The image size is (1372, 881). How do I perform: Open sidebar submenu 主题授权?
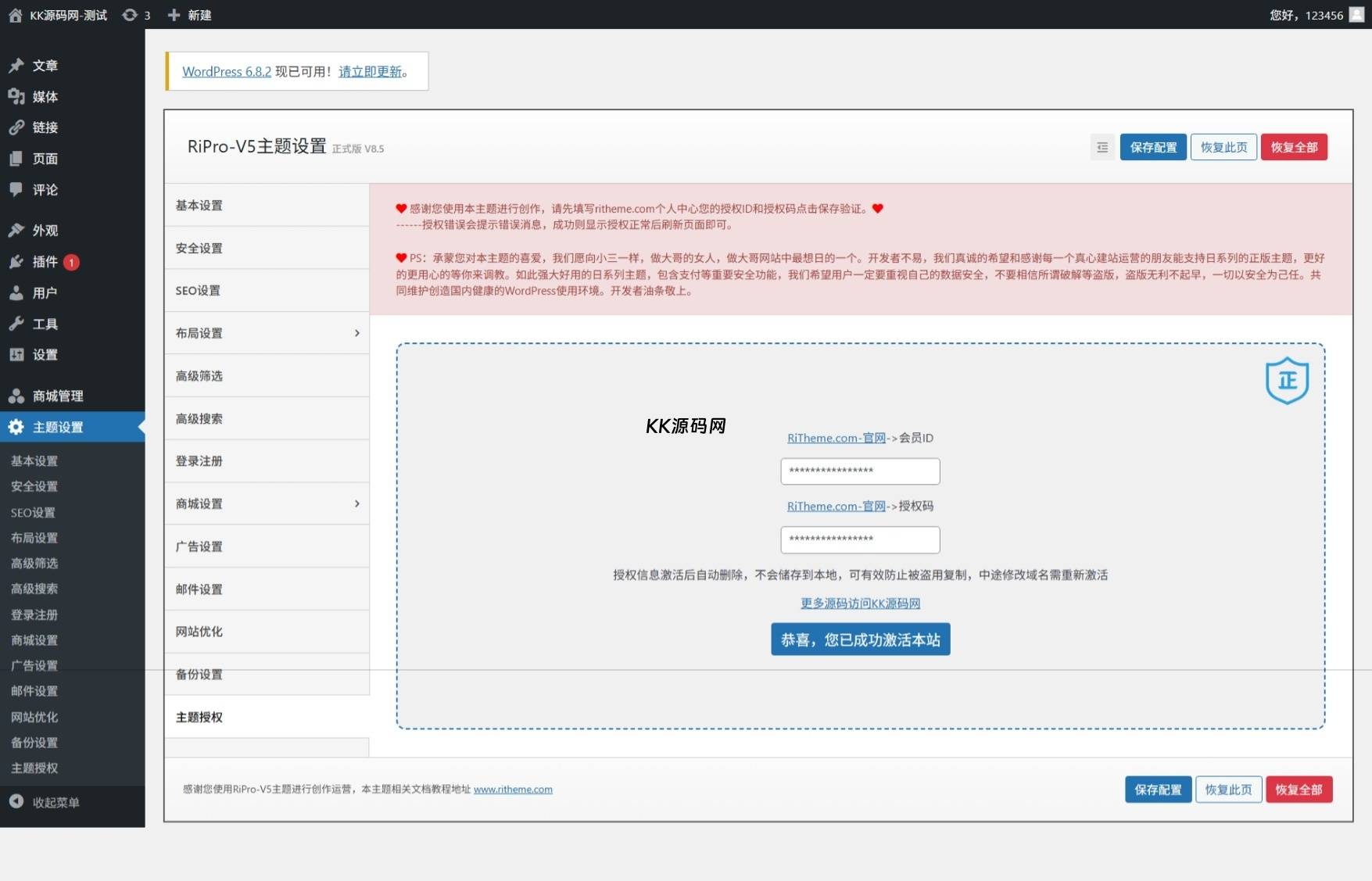pyautogui.click(x=34, y=768)
